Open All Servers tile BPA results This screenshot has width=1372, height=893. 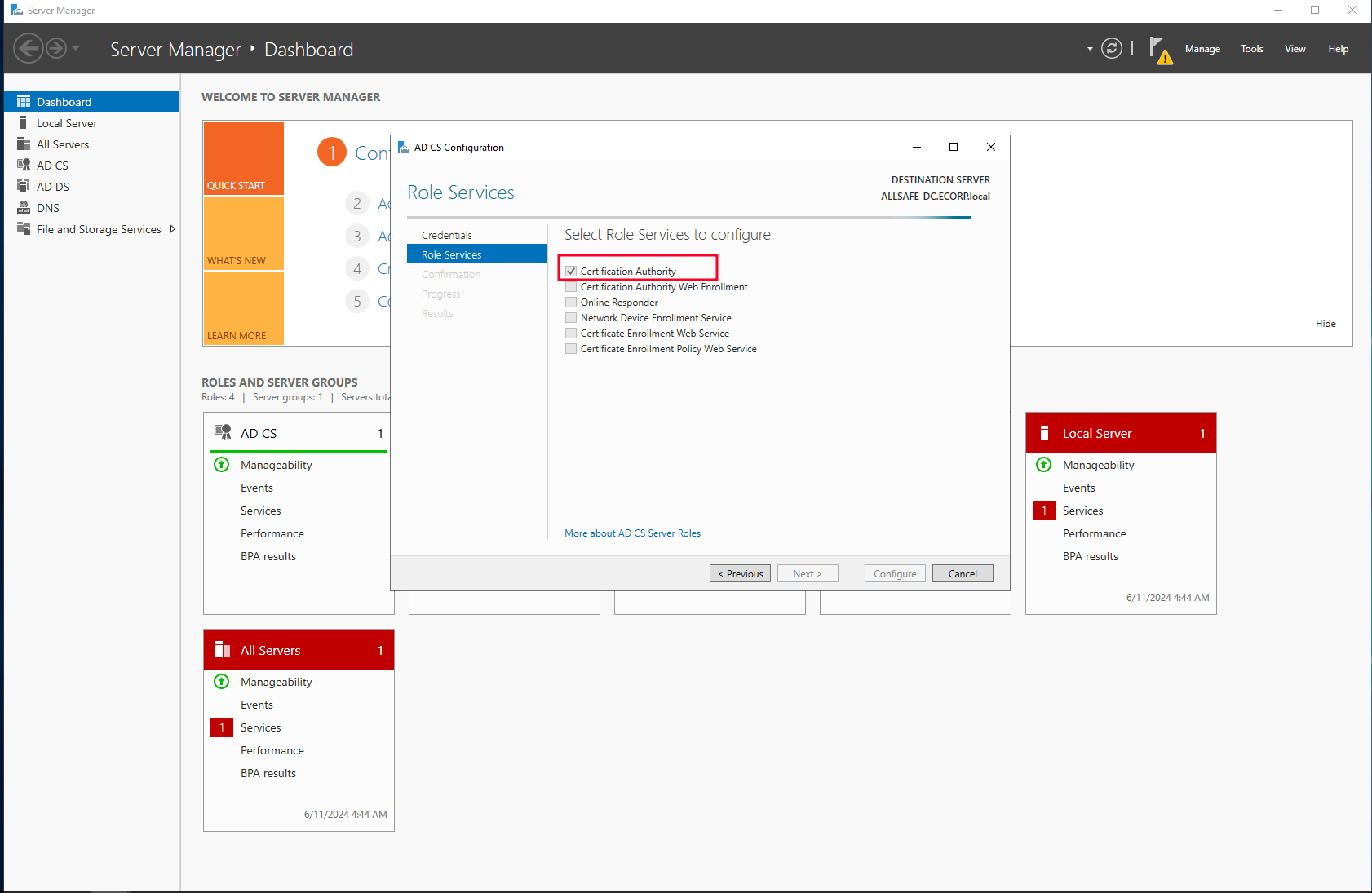point(268,773)
